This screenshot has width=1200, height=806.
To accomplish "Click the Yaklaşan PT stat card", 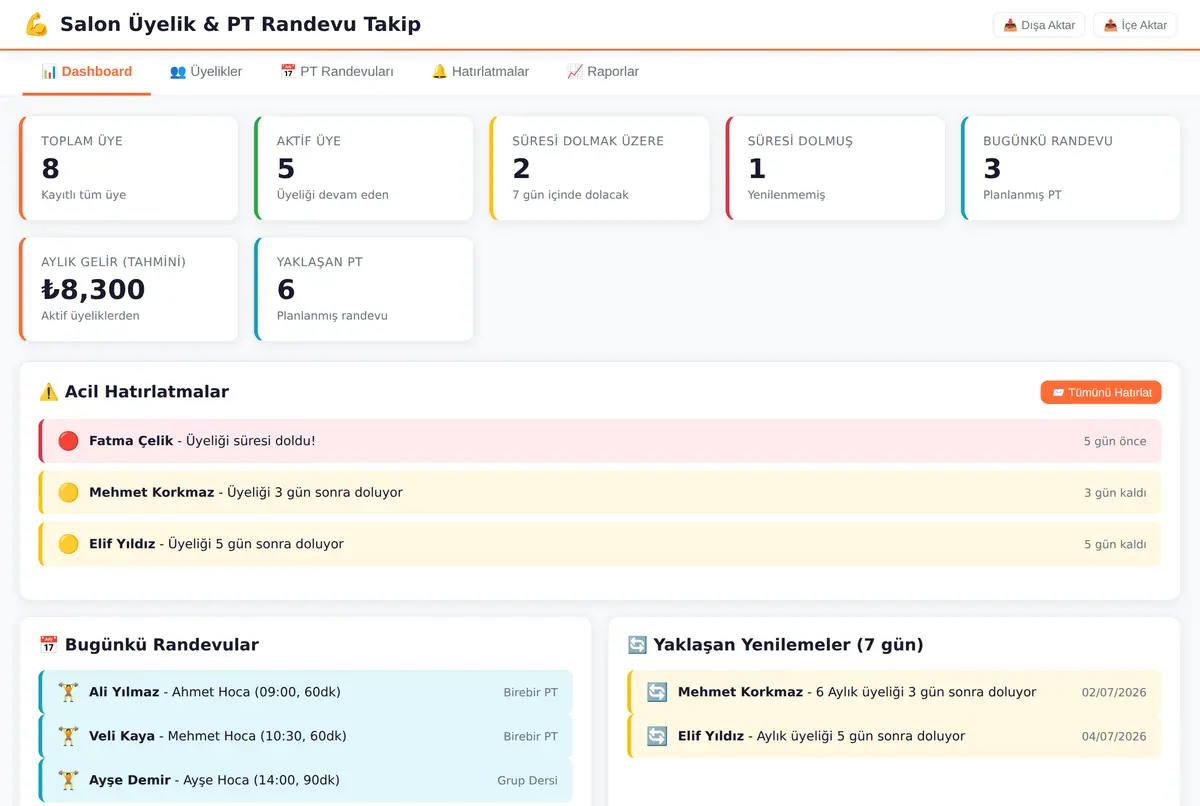I will coord(364,289).
